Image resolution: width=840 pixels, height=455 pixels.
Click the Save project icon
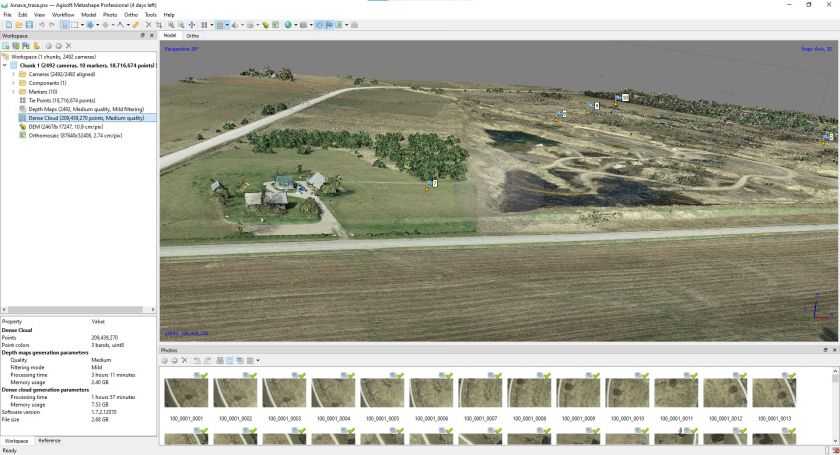[x=29, y=24]
